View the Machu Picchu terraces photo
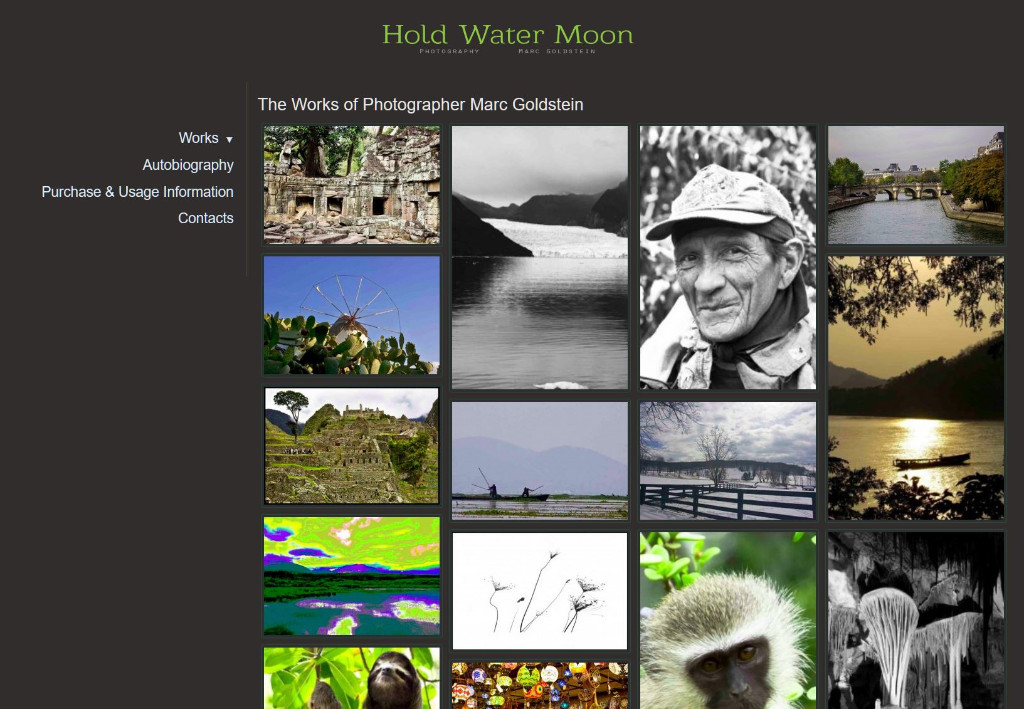The height and width of the screenshot is (709, 1024). click(x=352, y=446)
